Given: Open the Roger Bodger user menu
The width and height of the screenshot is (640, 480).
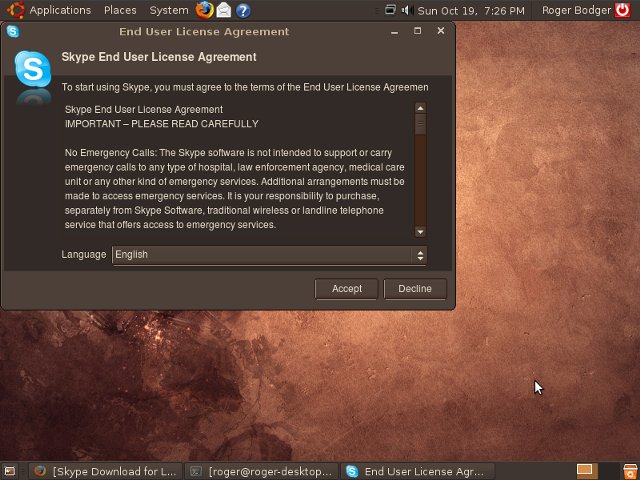Looking at the screenshot, I should [x=576, y=10].
